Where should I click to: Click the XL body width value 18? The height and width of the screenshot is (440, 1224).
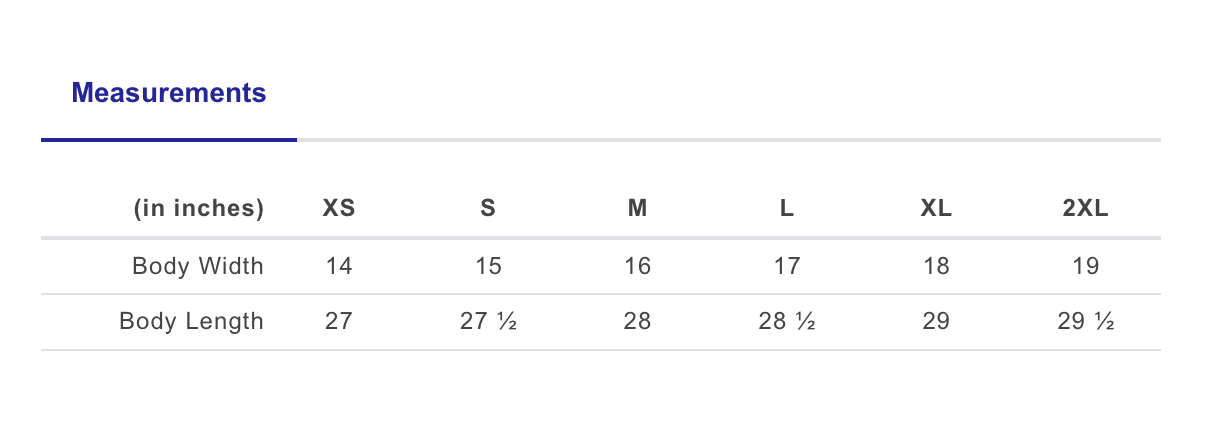pos(936,266)
